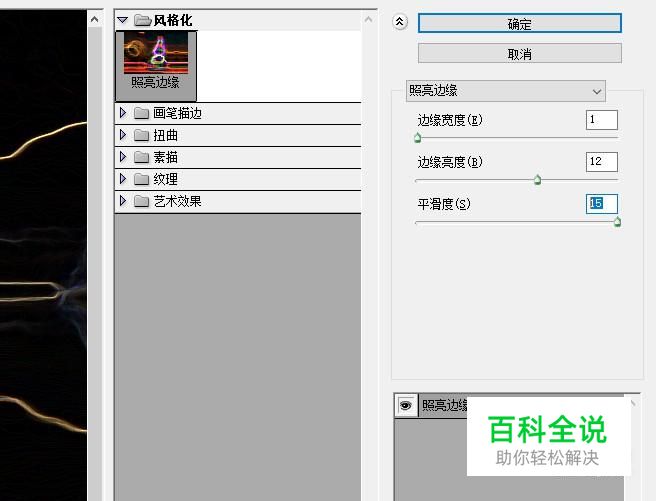Image resolution: width=656 pixels, height=501 pixels.
Task: Expand the 艺术效果 folder
Action: click(123, 201)
